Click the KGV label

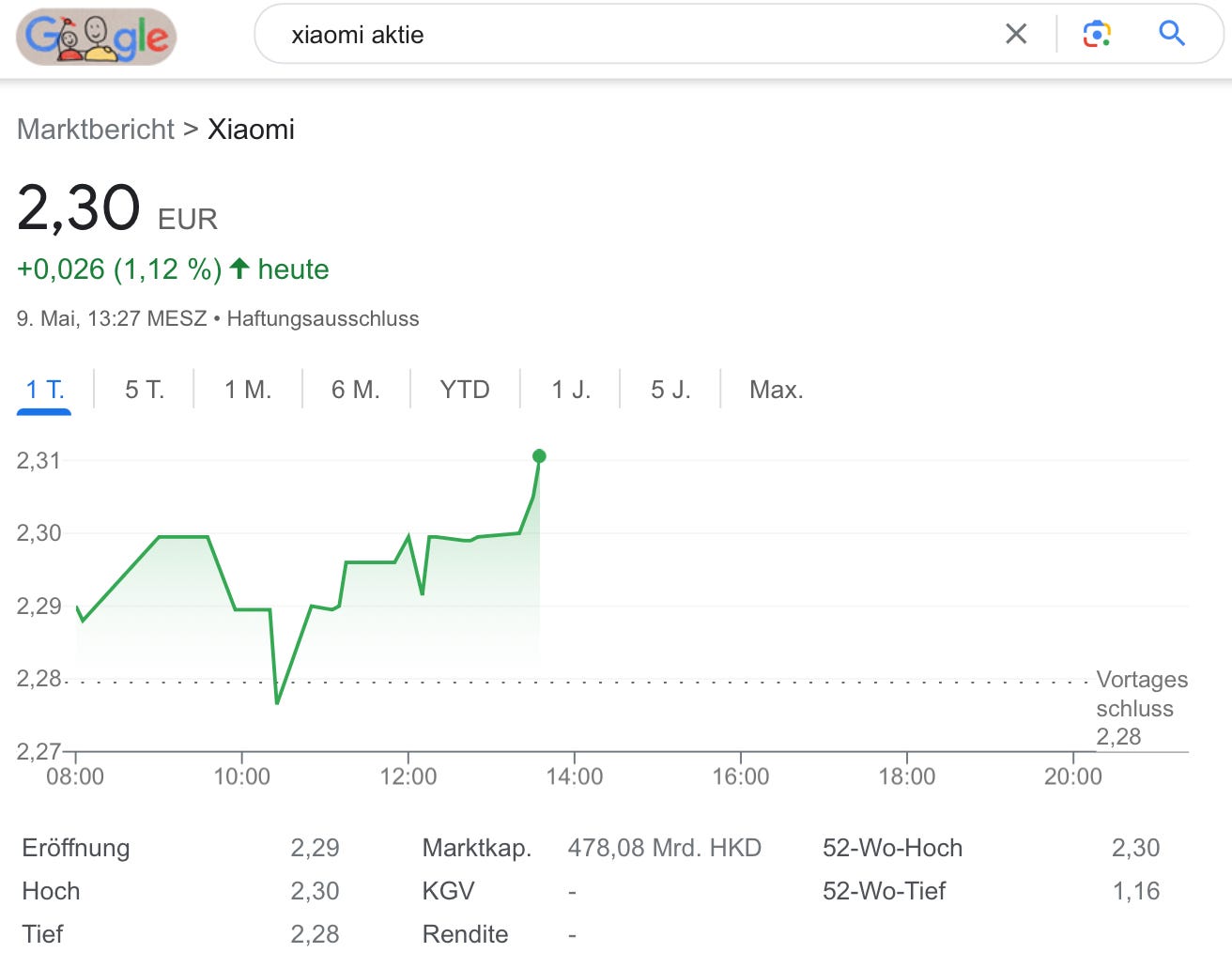point(448,891)
